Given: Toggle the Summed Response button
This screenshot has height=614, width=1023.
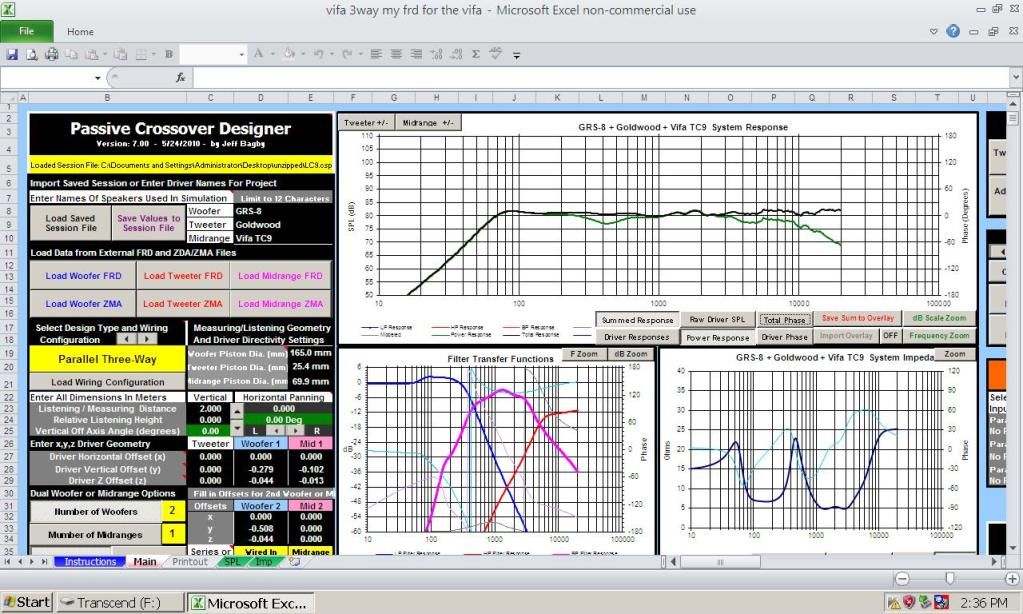Looking at the screenshot, I should pos(637,320).
